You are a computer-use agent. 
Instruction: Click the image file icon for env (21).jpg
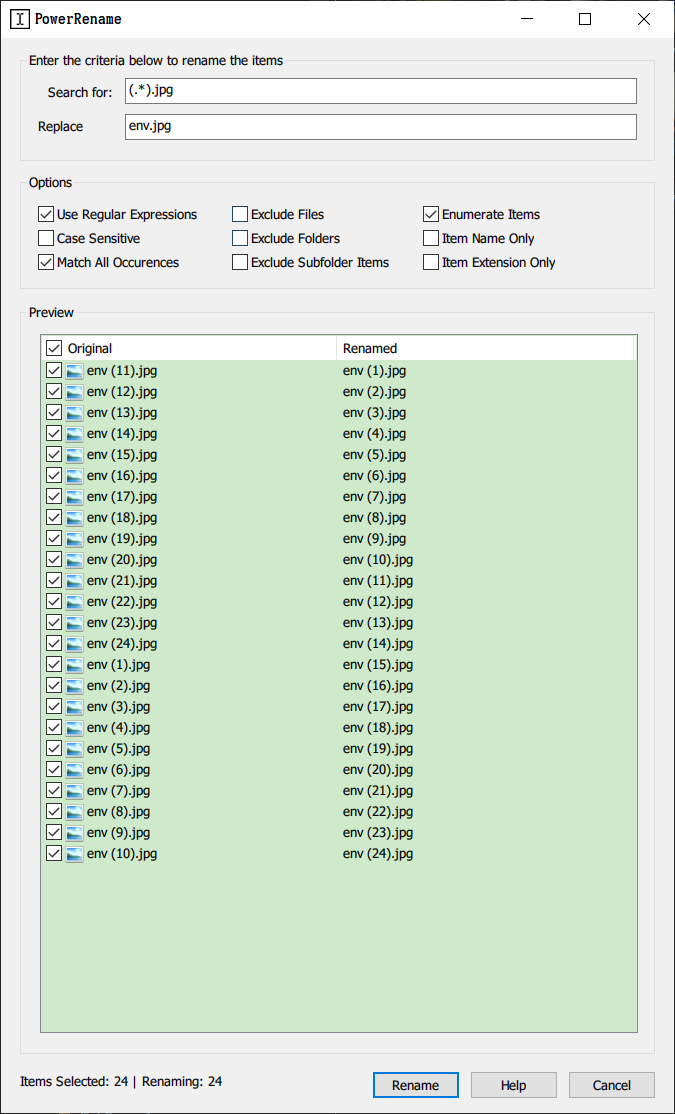pos(74,580)
